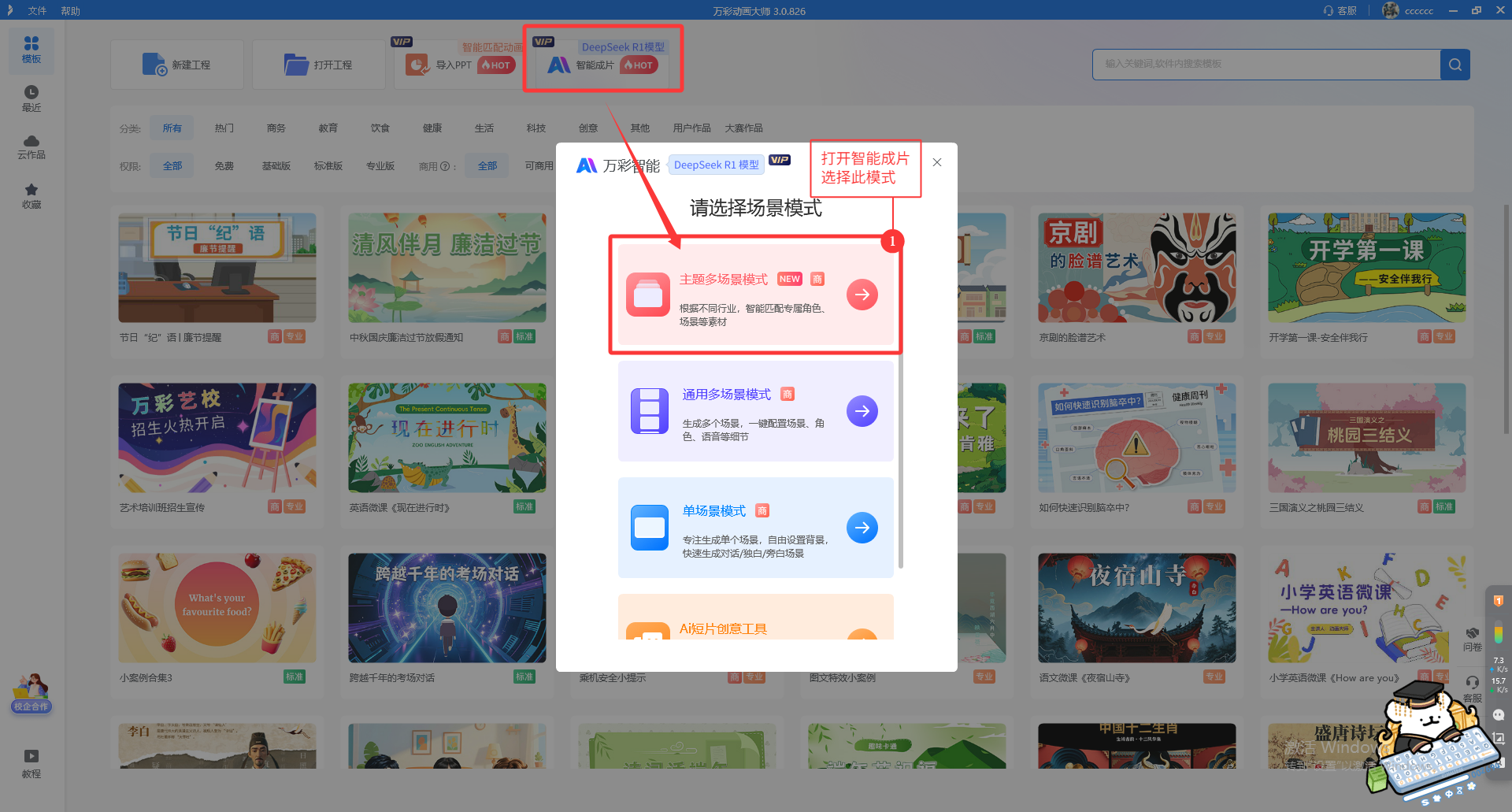Open the 京剧的脸谱艺术 template thumbnail
Screen dimensions: 1512x812
(x=1136, y=268)
